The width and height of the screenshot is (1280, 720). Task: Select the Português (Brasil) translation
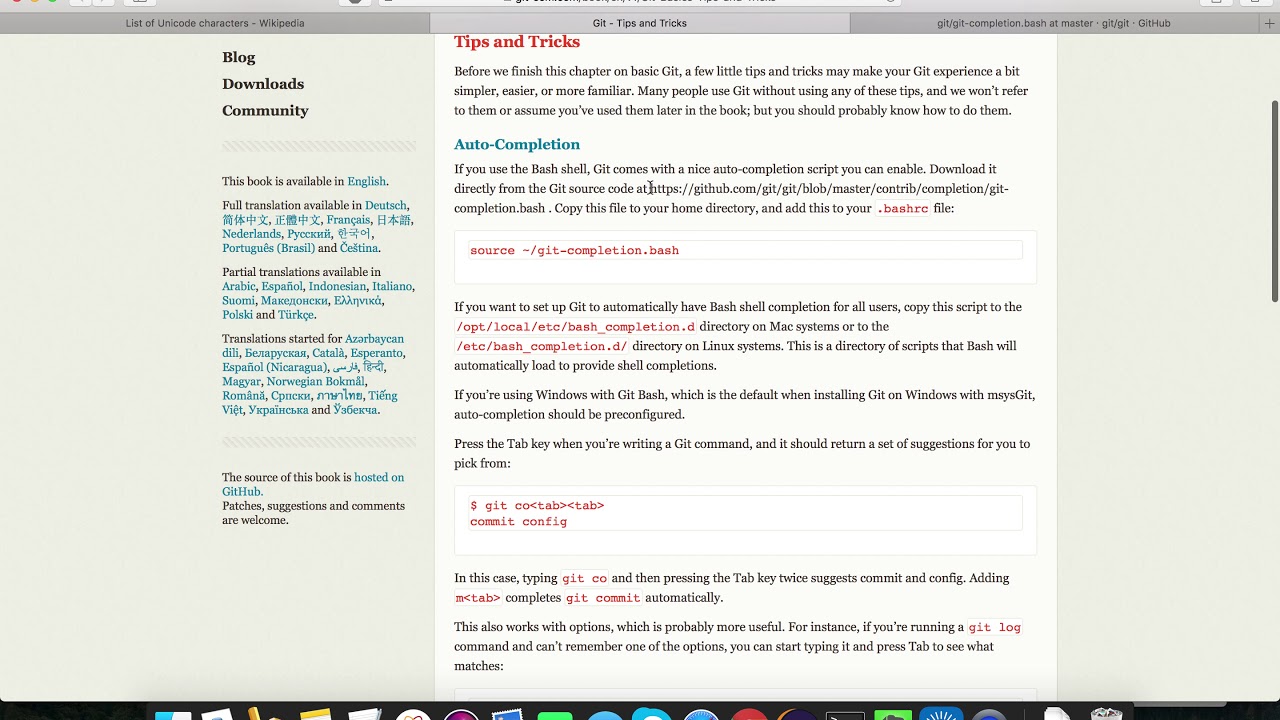click(x=268, y=248)
